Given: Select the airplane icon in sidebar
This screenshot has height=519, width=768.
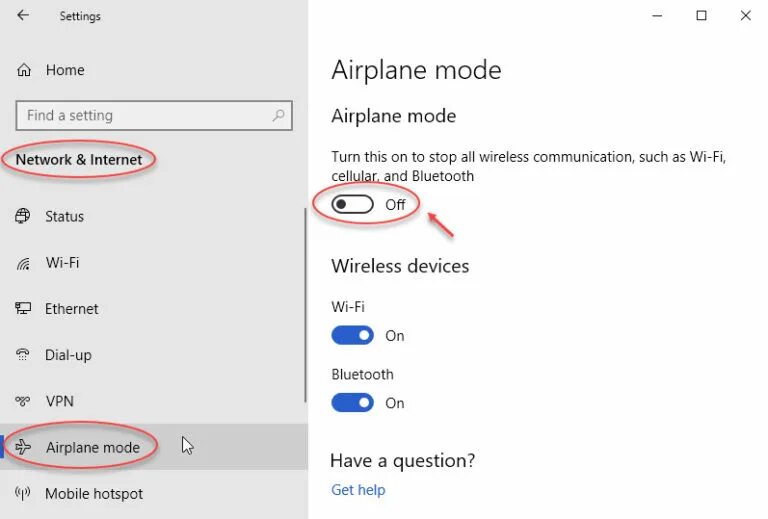Looking at the screenshot, I should (23, 447).
